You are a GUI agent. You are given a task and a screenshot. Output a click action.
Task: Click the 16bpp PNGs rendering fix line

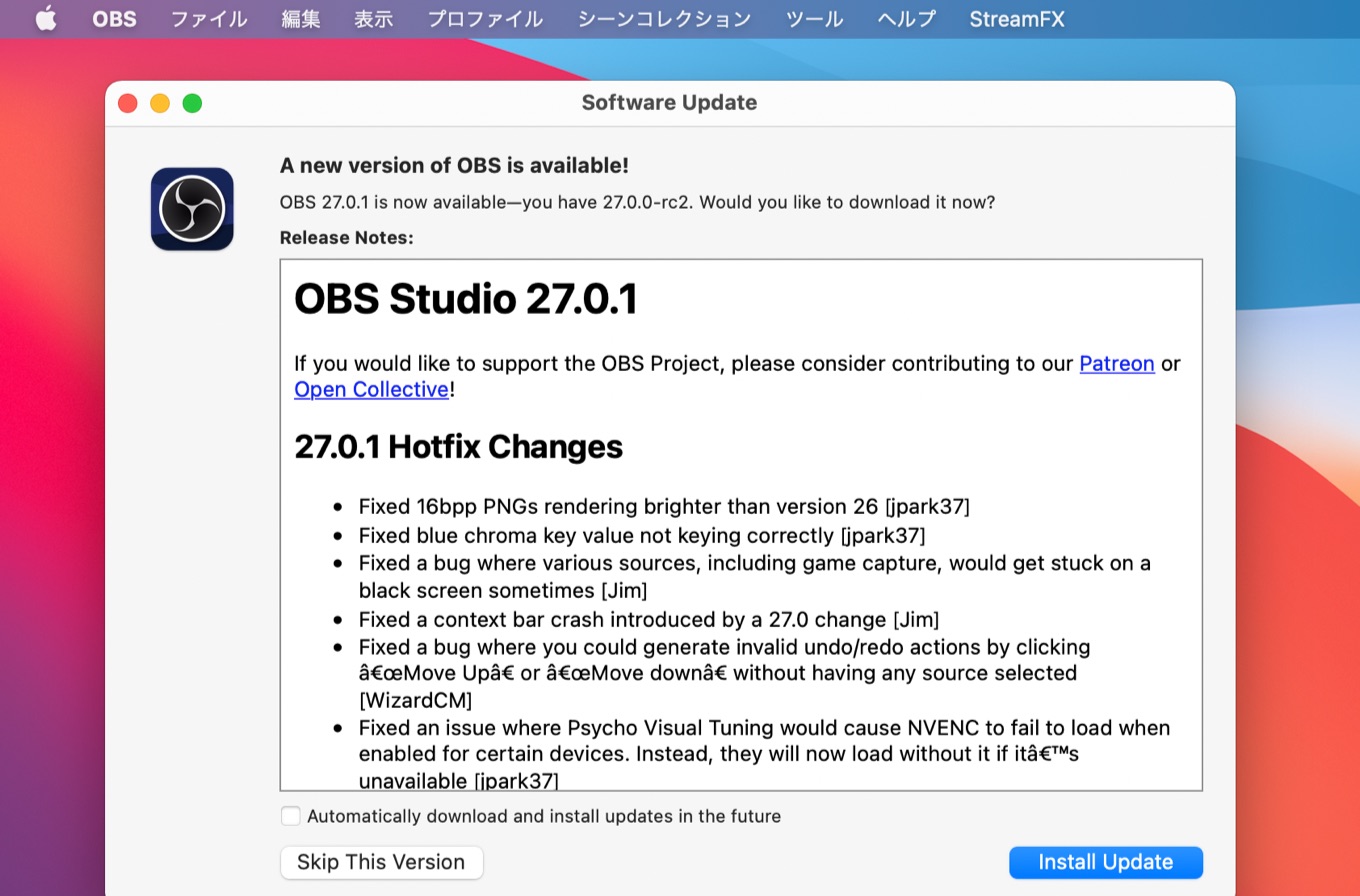tap(664, 507)
